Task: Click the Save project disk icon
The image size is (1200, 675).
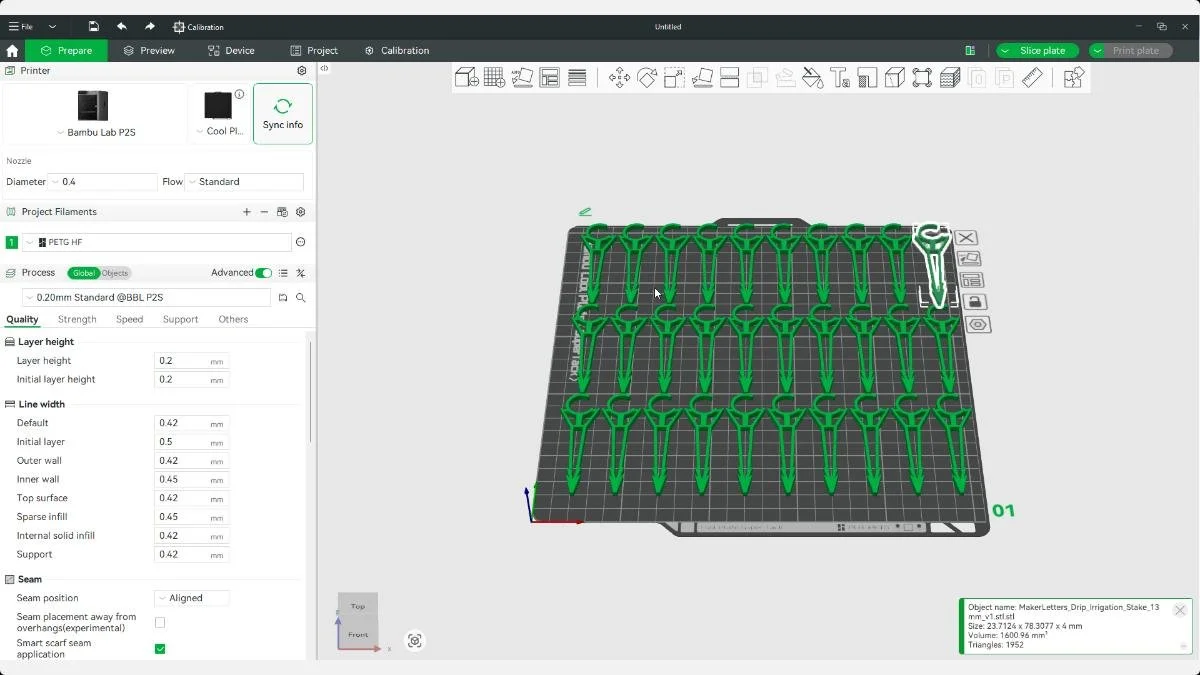Action: pyautogui.click(x=93, y=27)
